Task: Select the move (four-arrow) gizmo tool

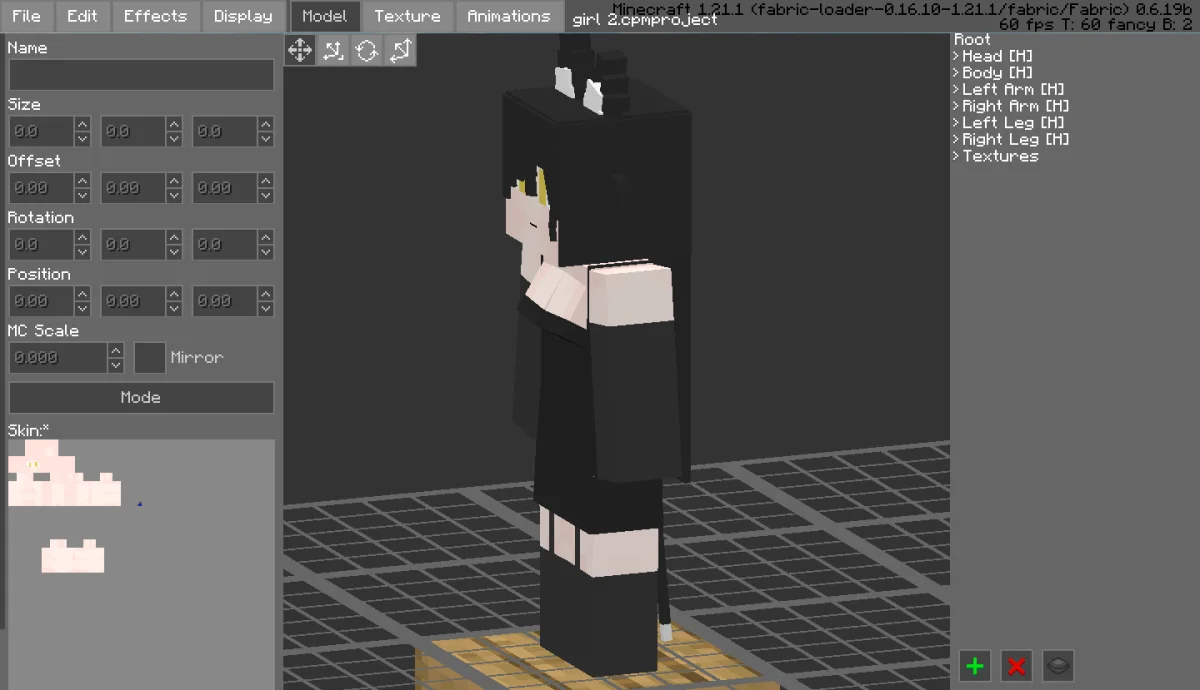Action: (x=300, y=50)
